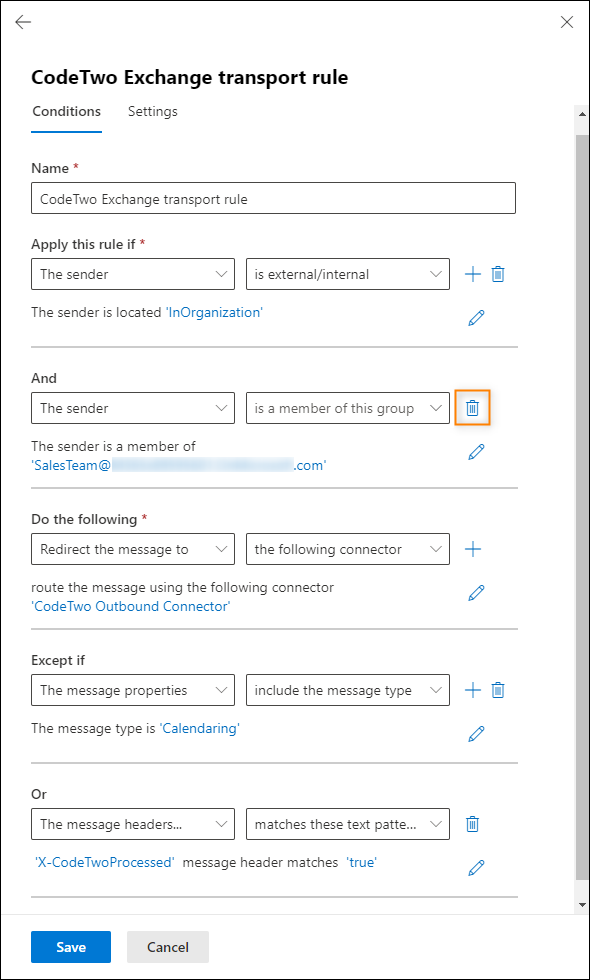
Task: Open 'the following connector' dropdown
Action: pyautogui.click(x=348, y=549)
